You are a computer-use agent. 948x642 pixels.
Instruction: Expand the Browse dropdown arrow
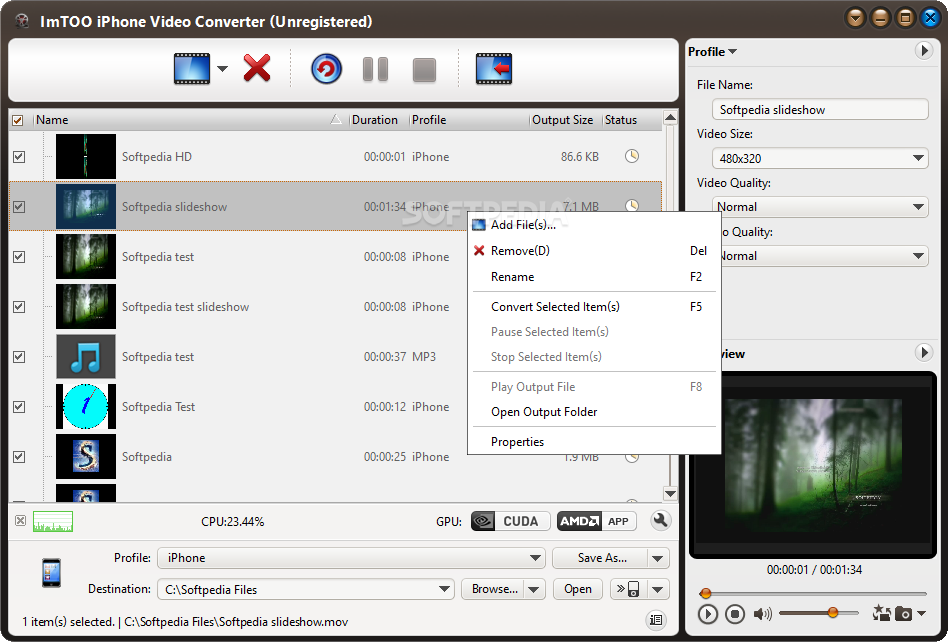(534, 589)
